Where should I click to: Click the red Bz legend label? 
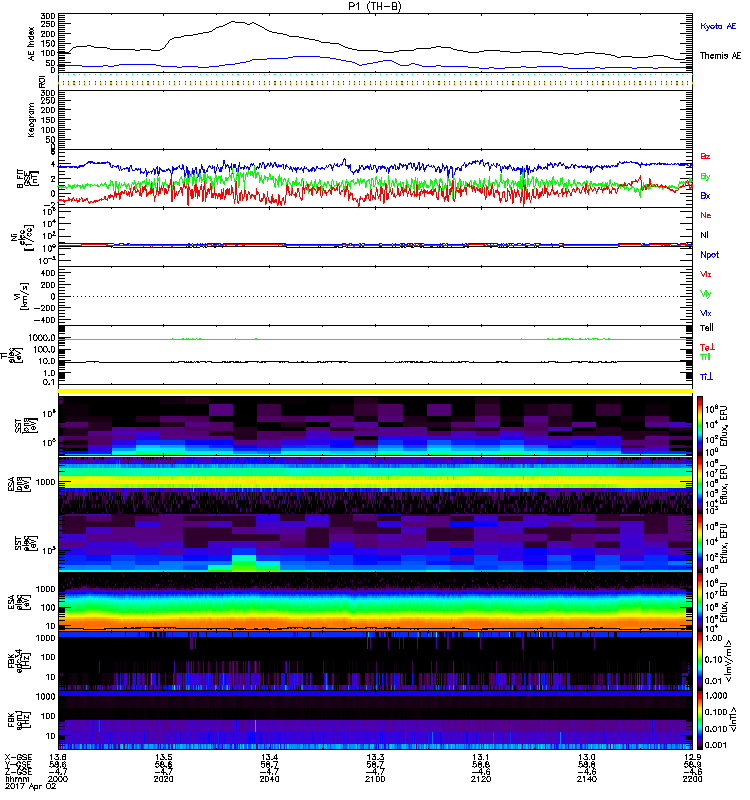click(x=705, y=156)
